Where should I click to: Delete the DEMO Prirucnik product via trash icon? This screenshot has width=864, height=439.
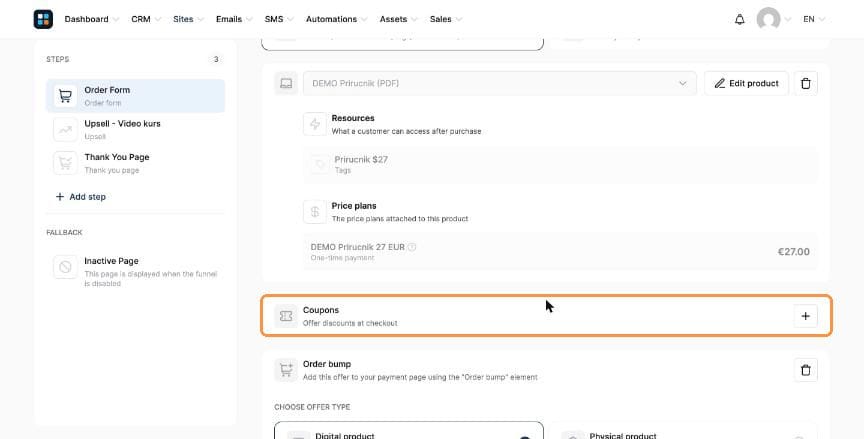coord(806,83)
